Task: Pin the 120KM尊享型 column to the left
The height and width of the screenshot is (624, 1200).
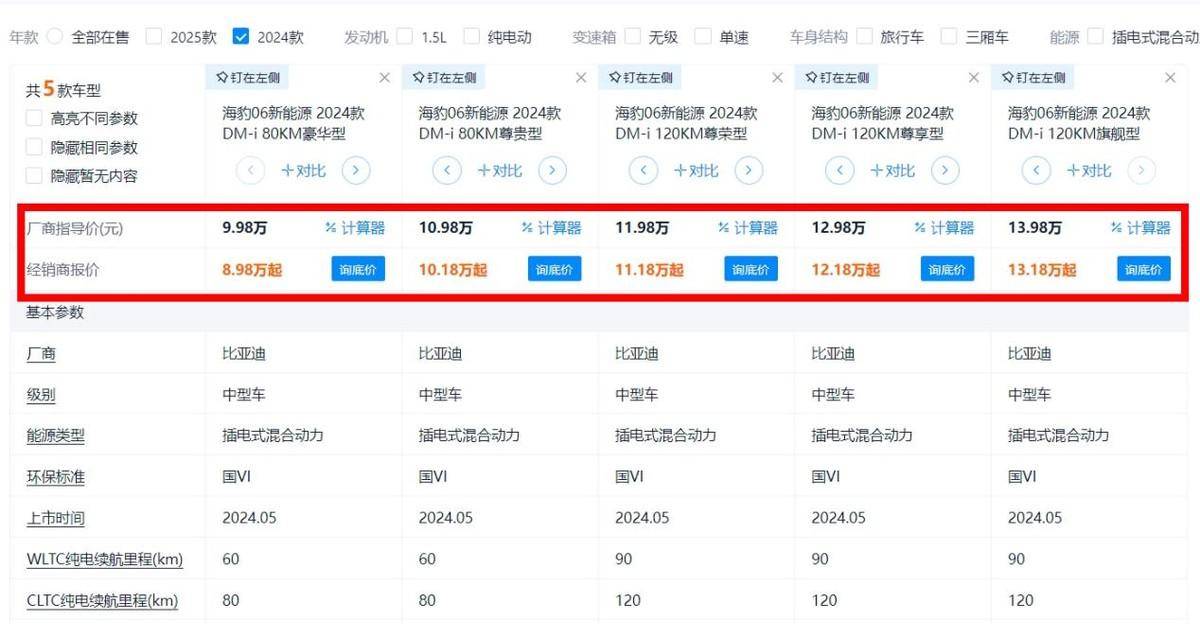Action: click(x=837, y=77)
